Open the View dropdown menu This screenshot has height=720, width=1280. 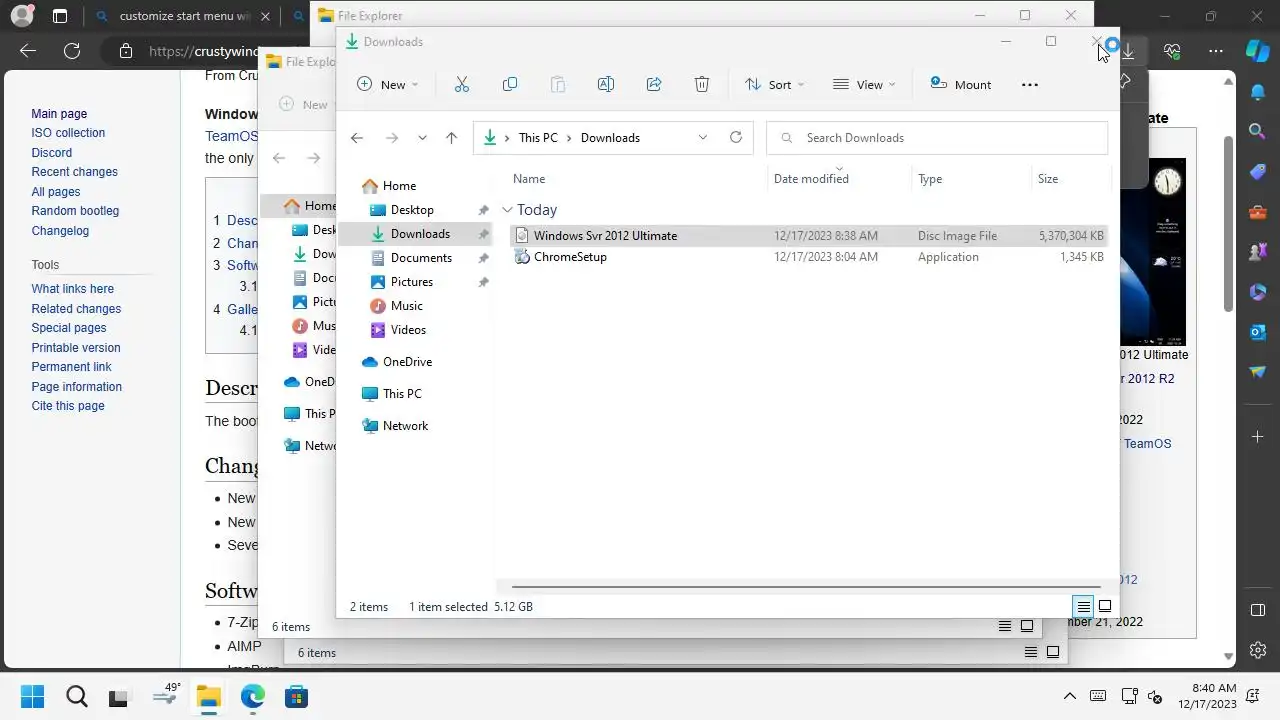coord(864,85)
